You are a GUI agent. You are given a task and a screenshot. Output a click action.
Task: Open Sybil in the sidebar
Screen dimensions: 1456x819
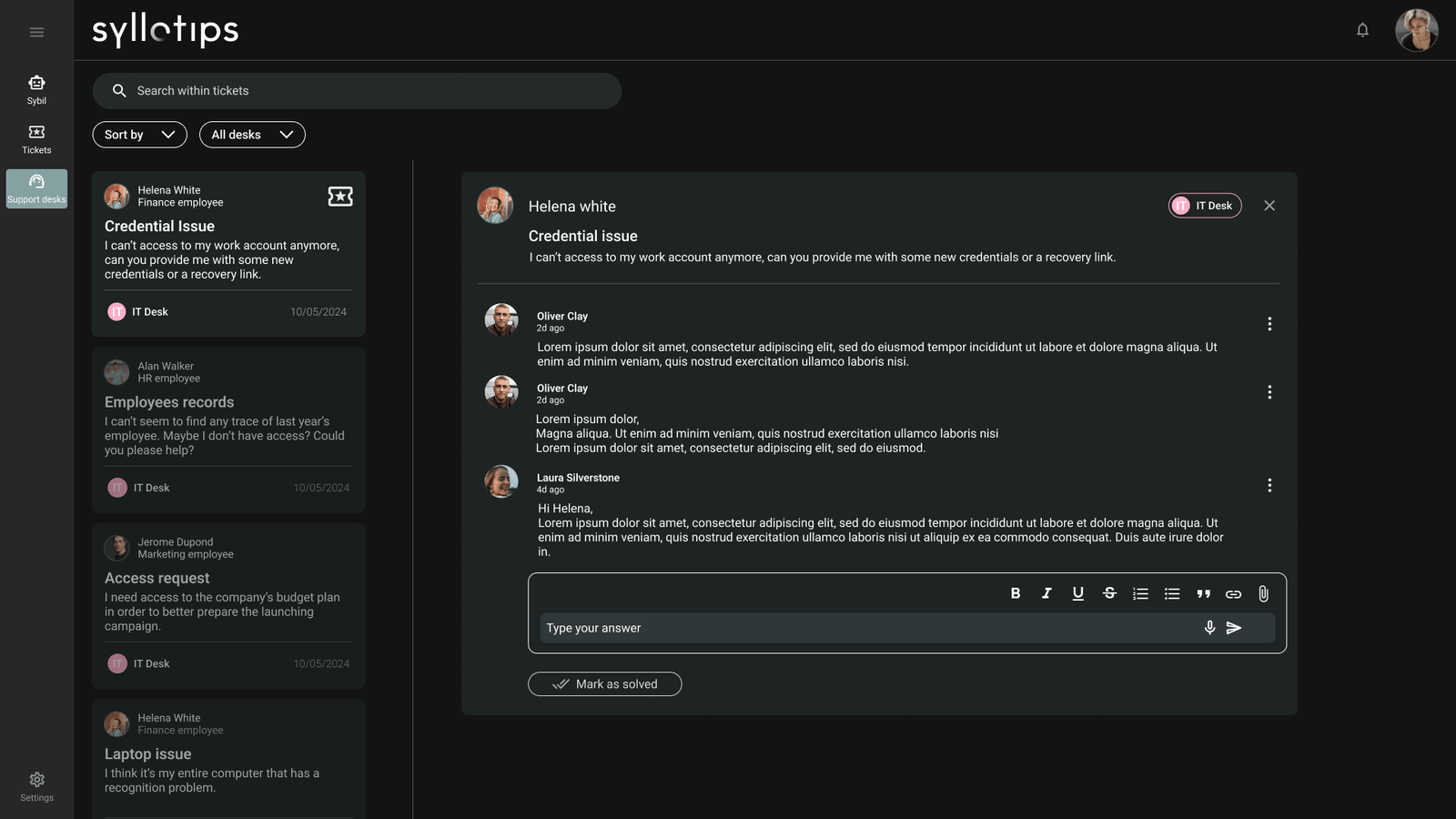pyautogui.click(x=36, y=90)
